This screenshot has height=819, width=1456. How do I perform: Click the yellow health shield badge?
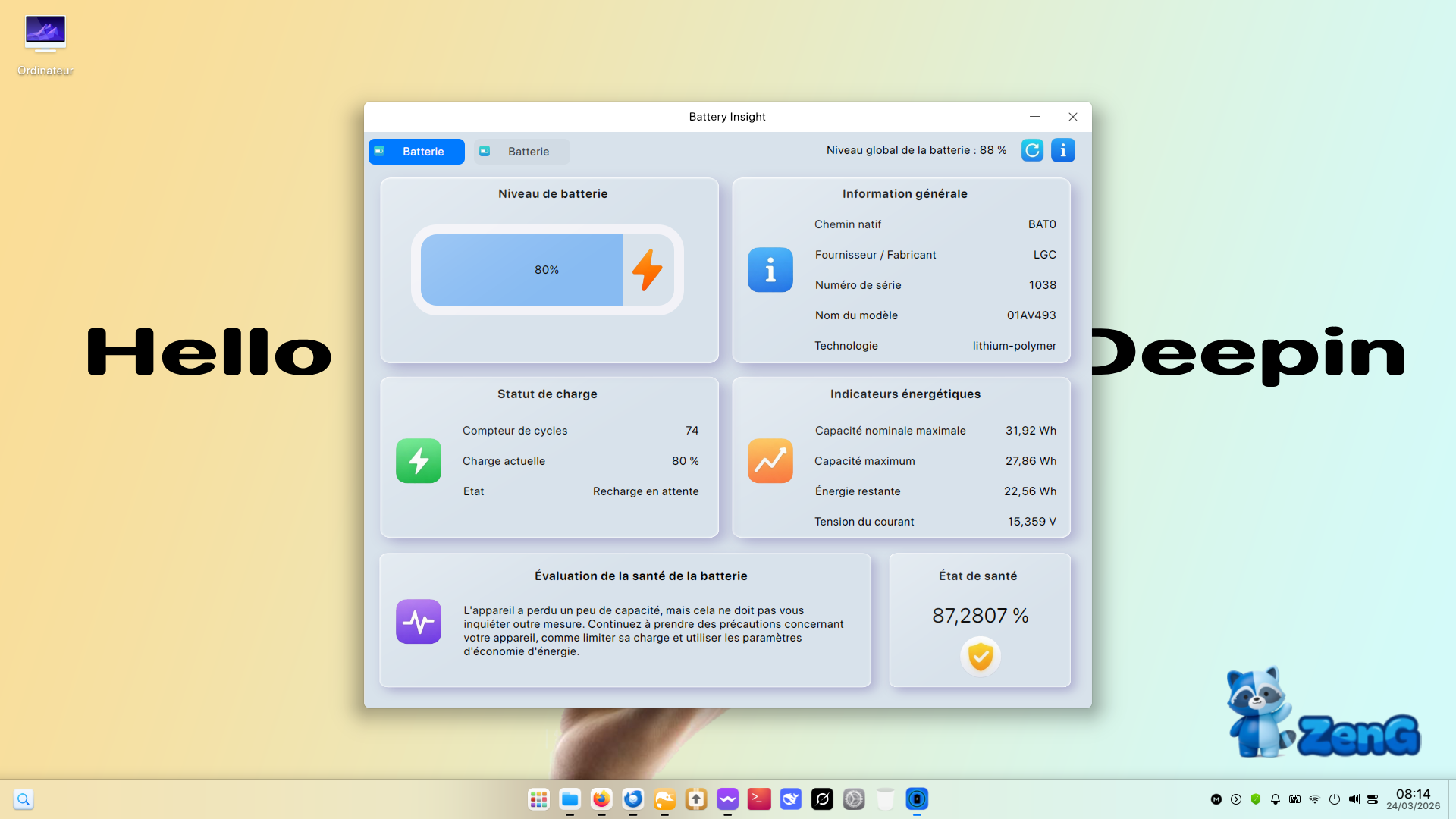pos(981,656)
